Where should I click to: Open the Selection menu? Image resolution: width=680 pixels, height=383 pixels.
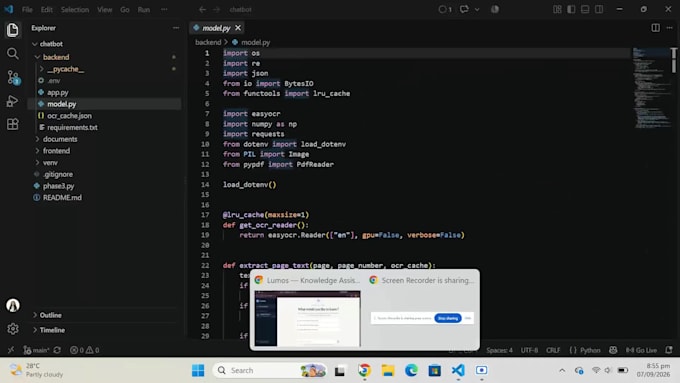pos(75,9)
